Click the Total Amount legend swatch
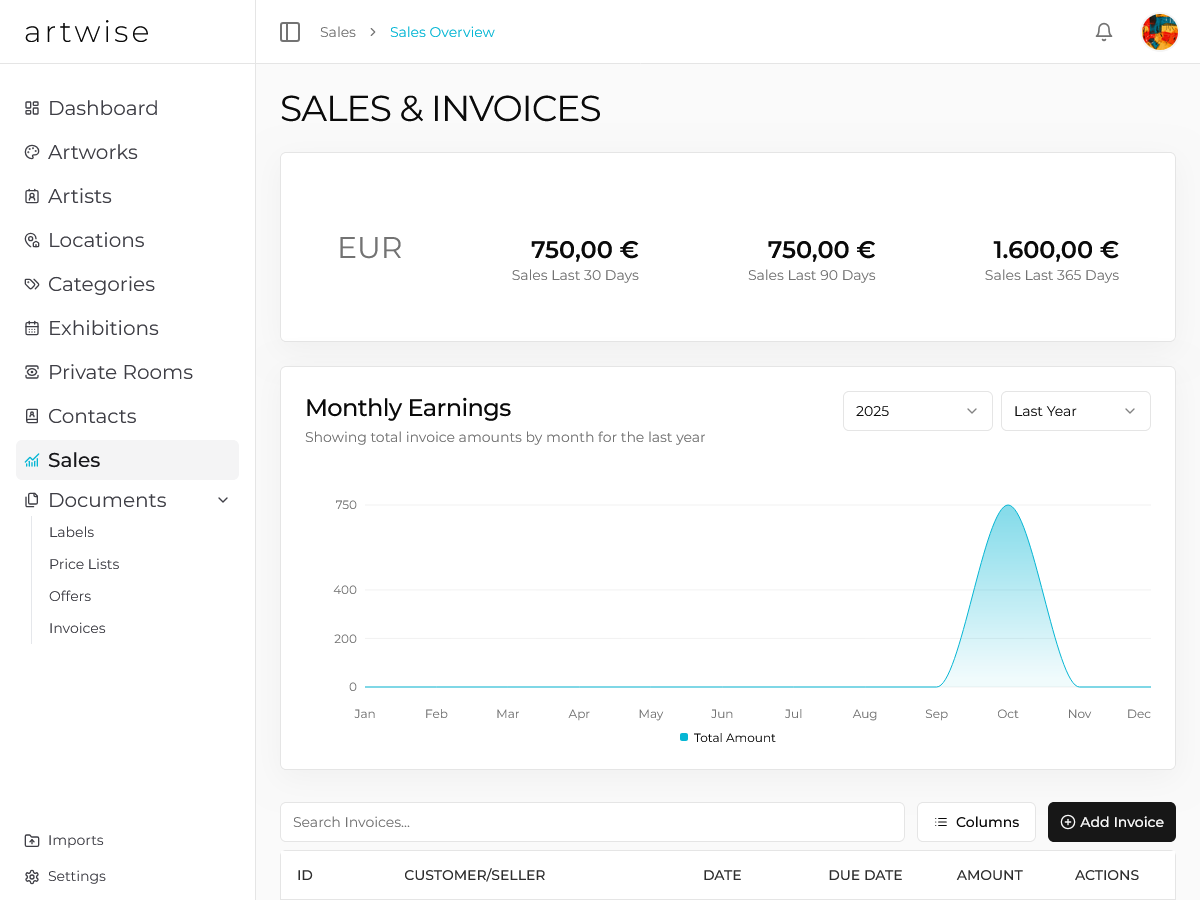Screen dimensions: 1200x900 (684, 737)
